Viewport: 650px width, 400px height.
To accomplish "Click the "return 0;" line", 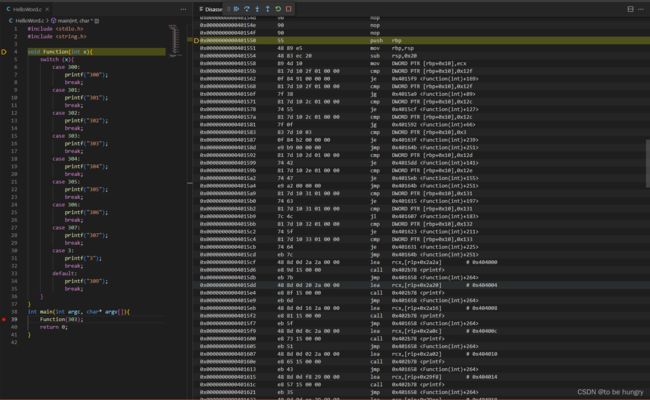I will click(x=53, y=327).
